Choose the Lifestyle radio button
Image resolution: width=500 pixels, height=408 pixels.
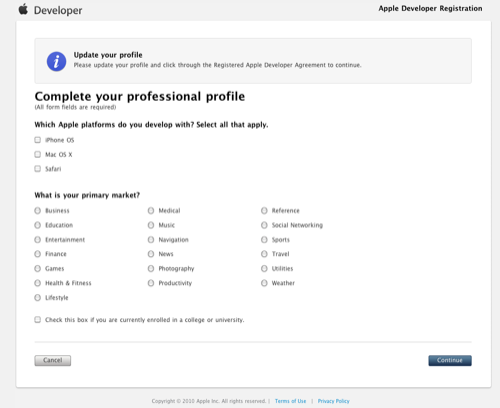[38, 297]
